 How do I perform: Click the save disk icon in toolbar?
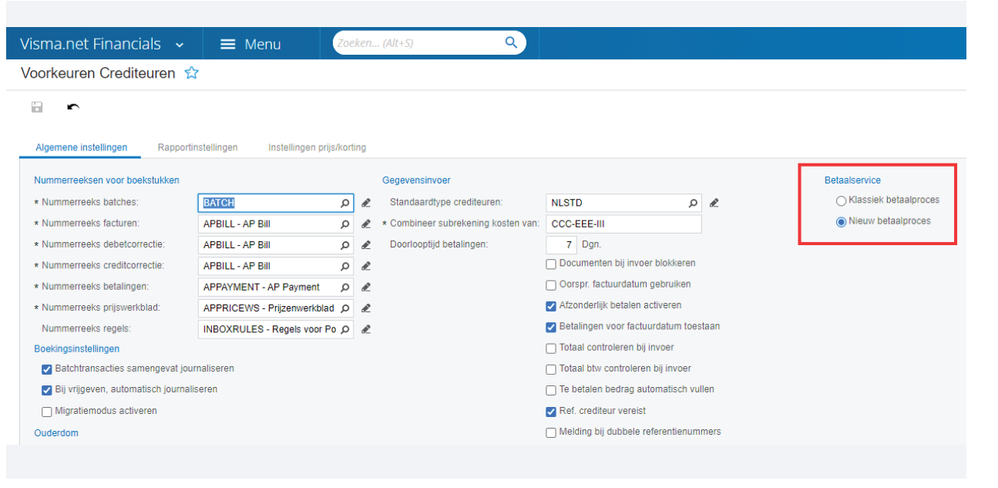click(37, 107)
